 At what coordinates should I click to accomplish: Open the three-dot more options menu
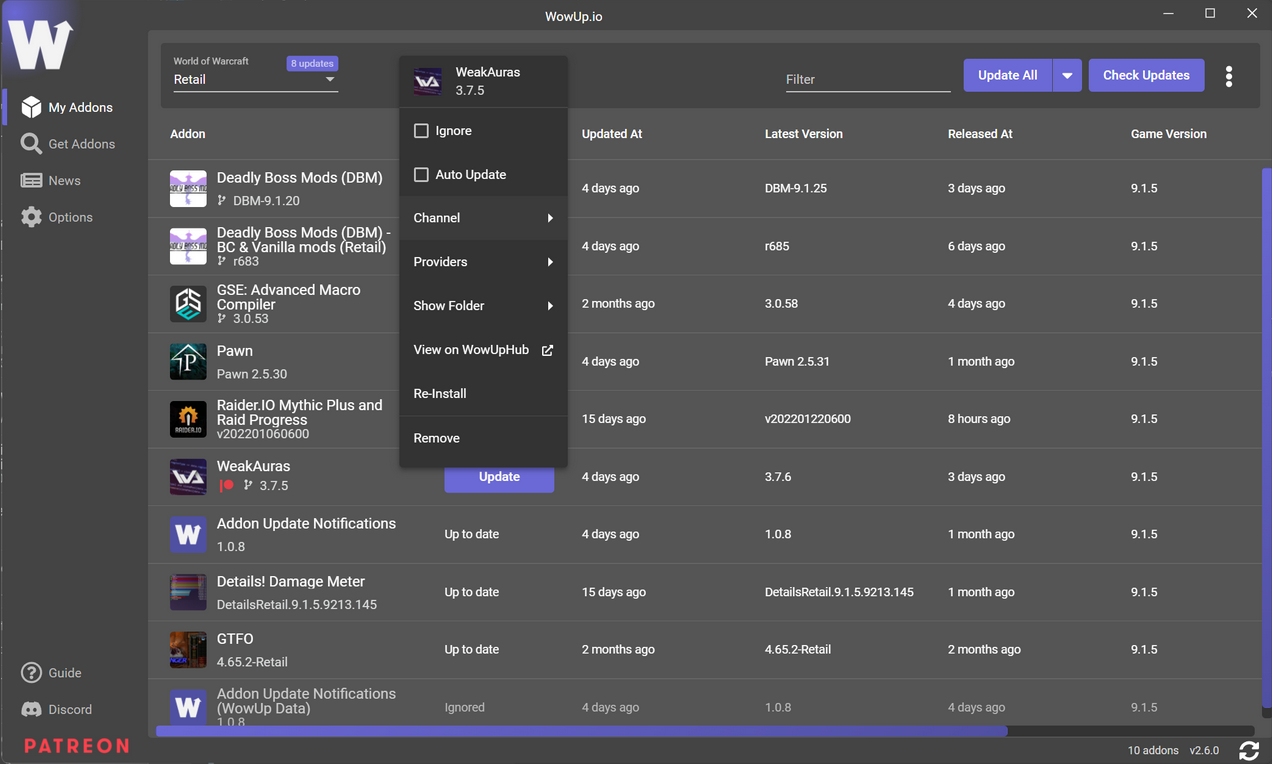tap(1229, 76)
